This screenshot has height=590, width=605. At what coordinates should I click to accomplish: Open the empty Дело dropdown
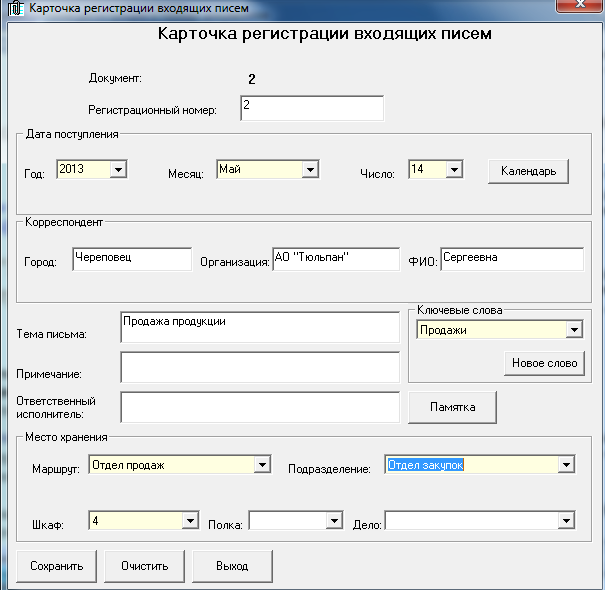coord(566,521)
